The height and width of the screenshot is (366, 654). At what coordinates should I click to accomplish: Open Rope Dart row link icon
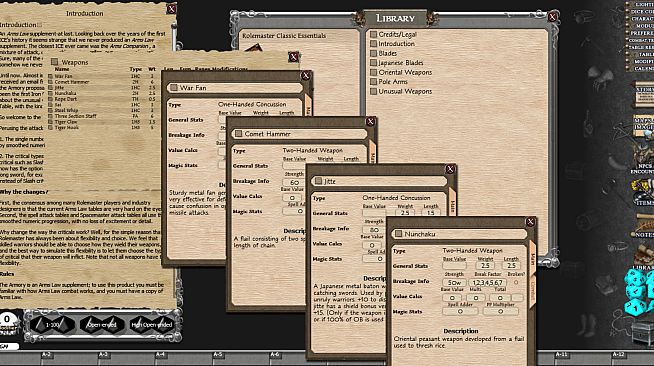[50, 99]
